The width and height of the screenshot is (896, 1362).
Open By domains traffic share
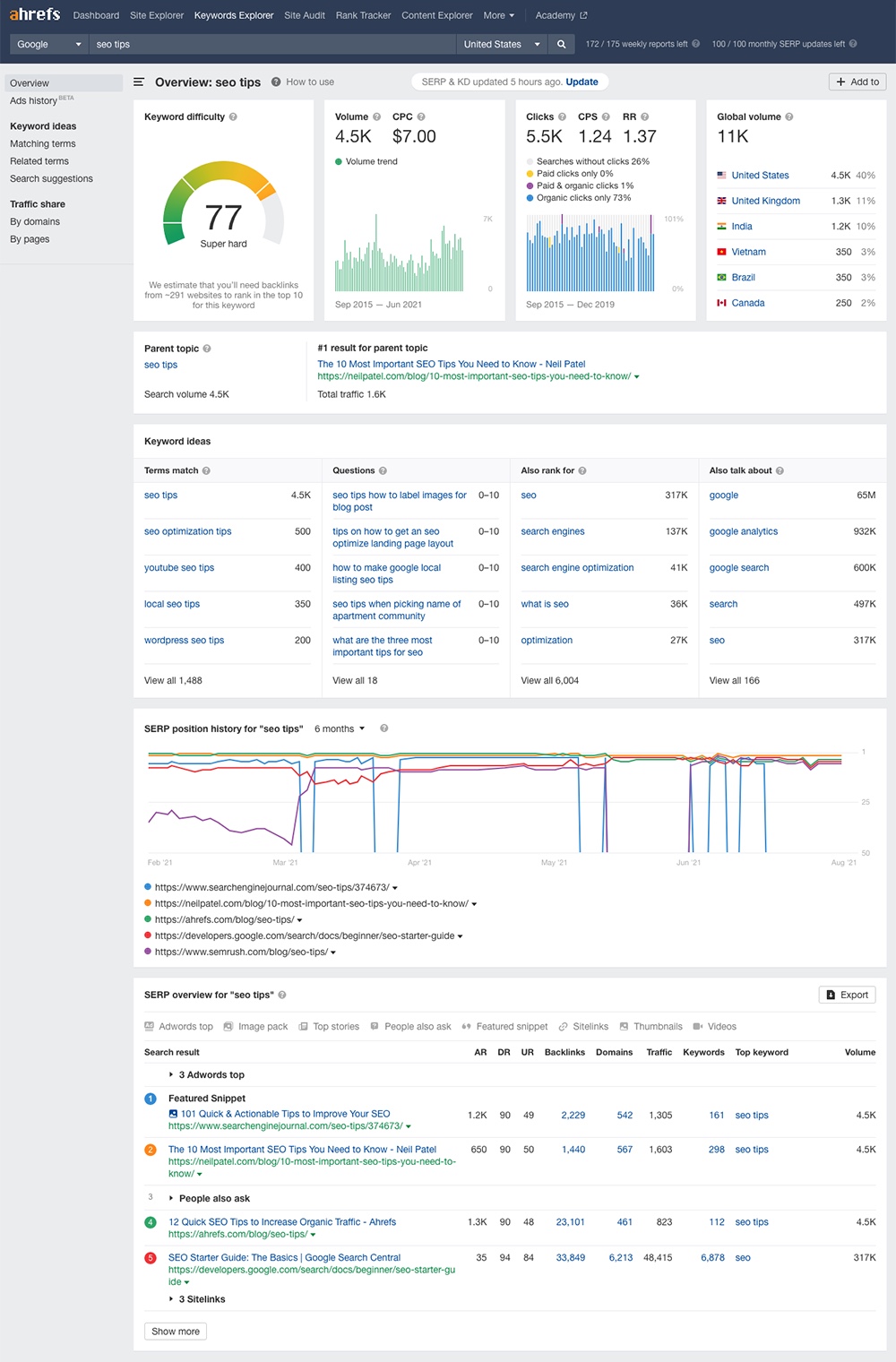tap(35, 221)
